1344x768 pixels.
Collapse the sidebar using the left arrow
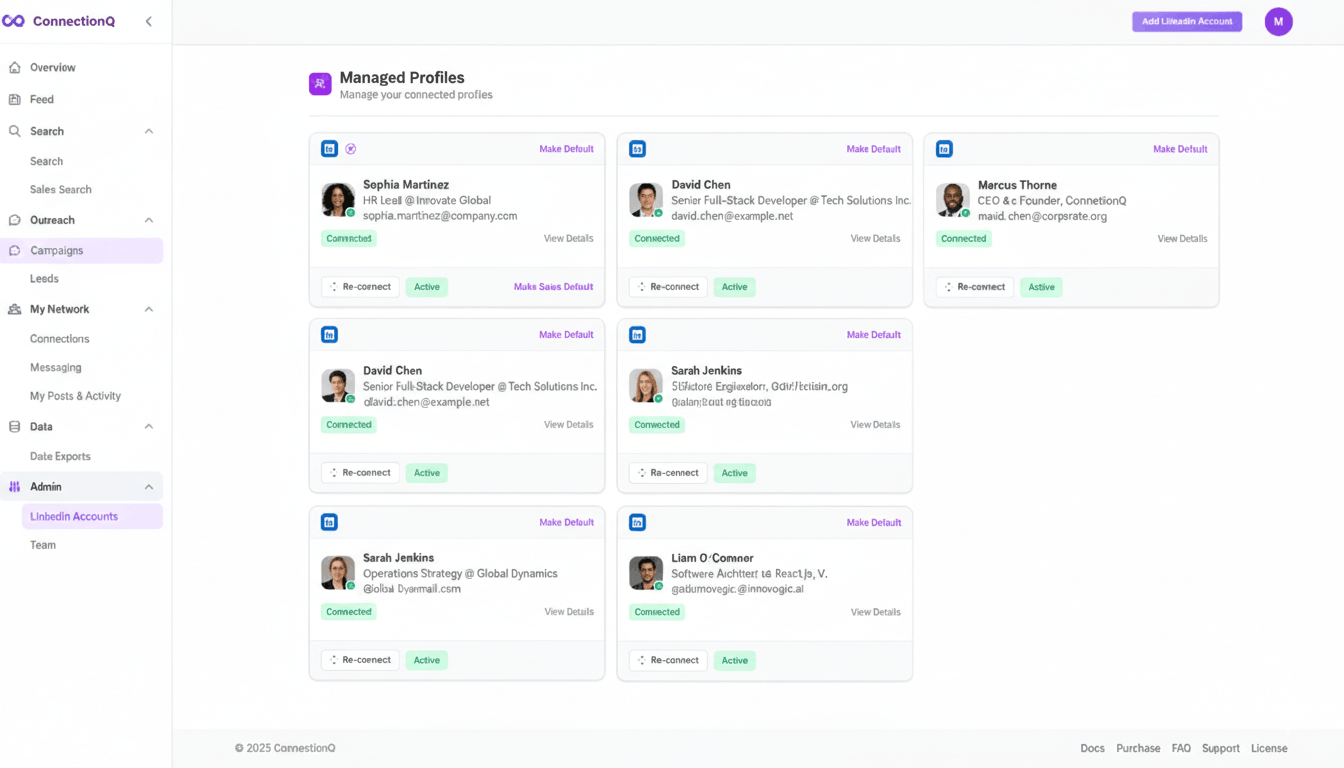pos(149,20)
